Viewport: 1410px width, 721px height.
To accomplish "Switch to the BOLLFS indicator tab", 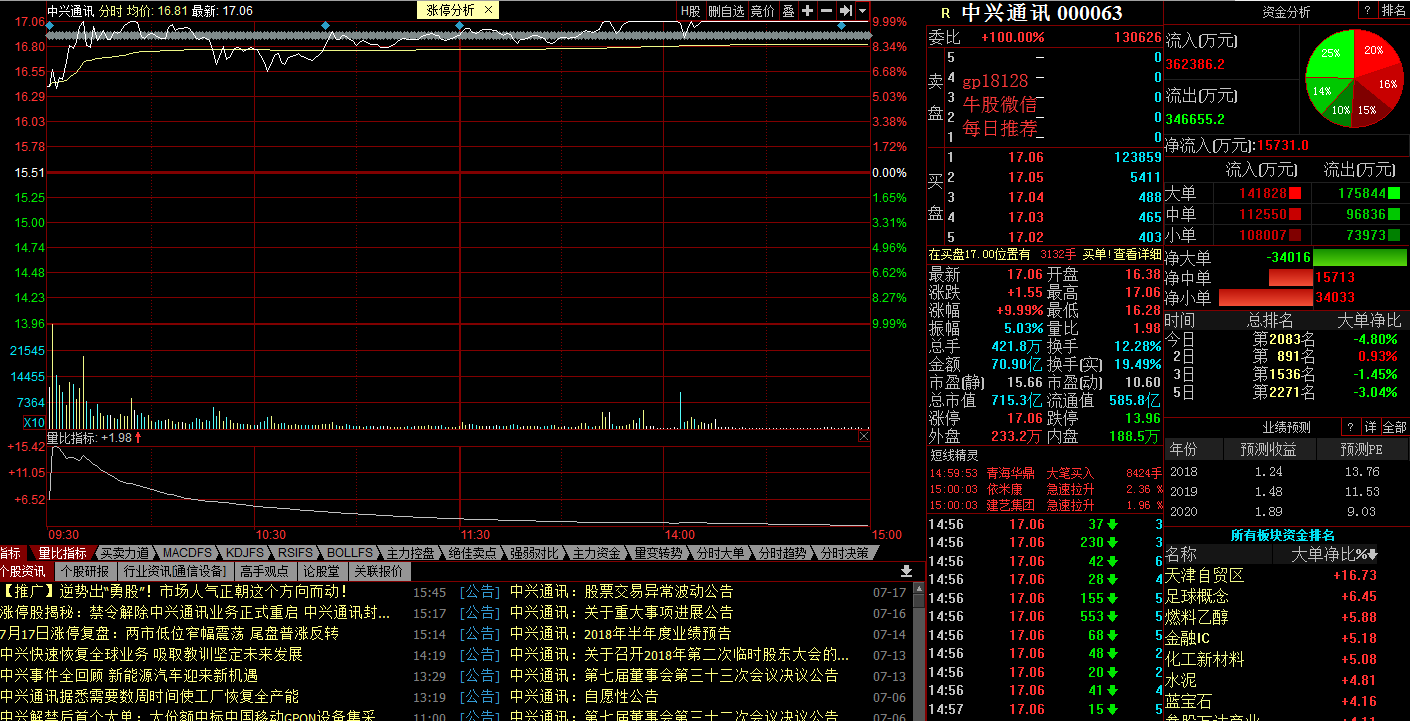I will tap(349, 553).
